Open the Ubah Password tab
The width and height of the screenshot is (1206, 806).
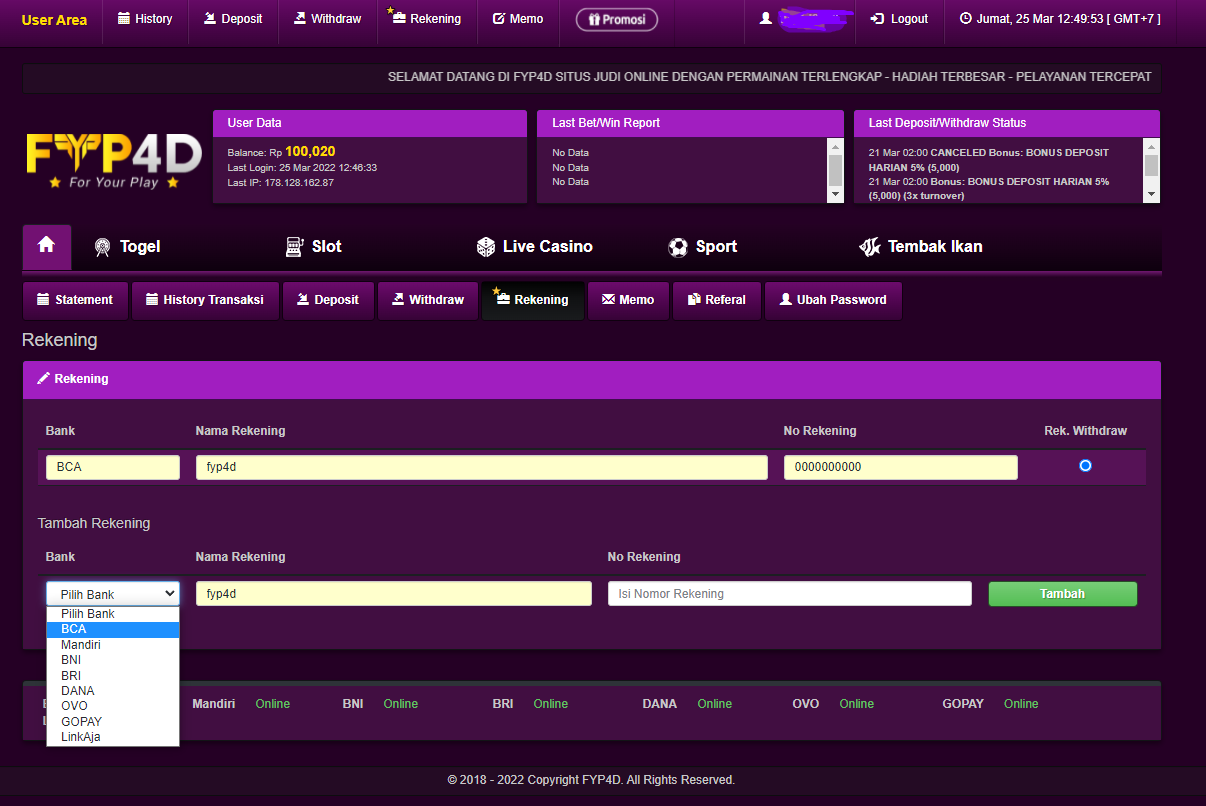(833, 300)
